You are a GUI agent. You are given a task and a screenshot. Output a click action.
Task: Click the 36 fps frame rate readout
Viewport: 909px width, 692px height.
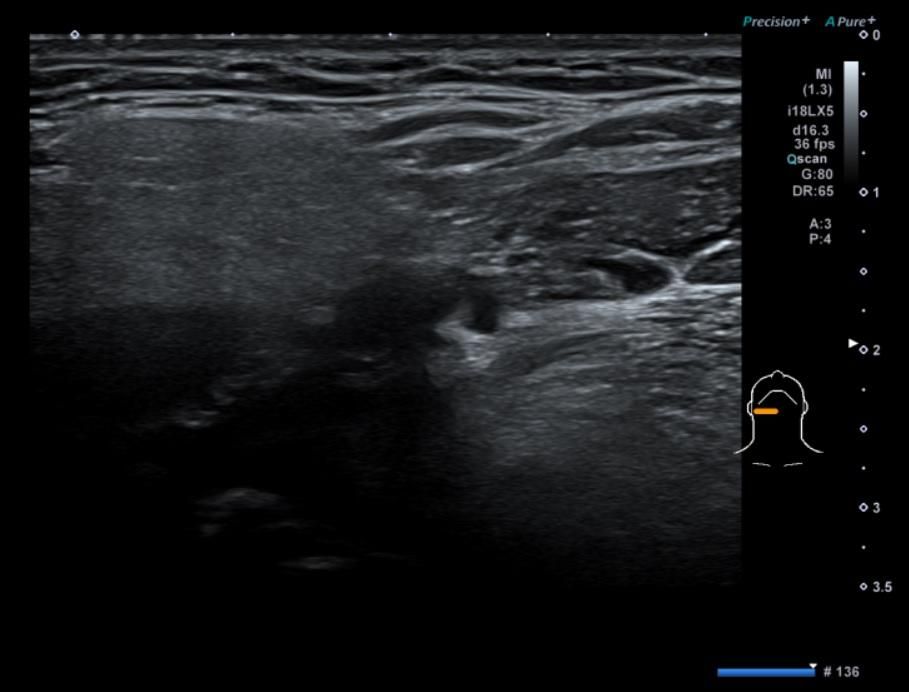pyautogui.click(x=814, y=144)
